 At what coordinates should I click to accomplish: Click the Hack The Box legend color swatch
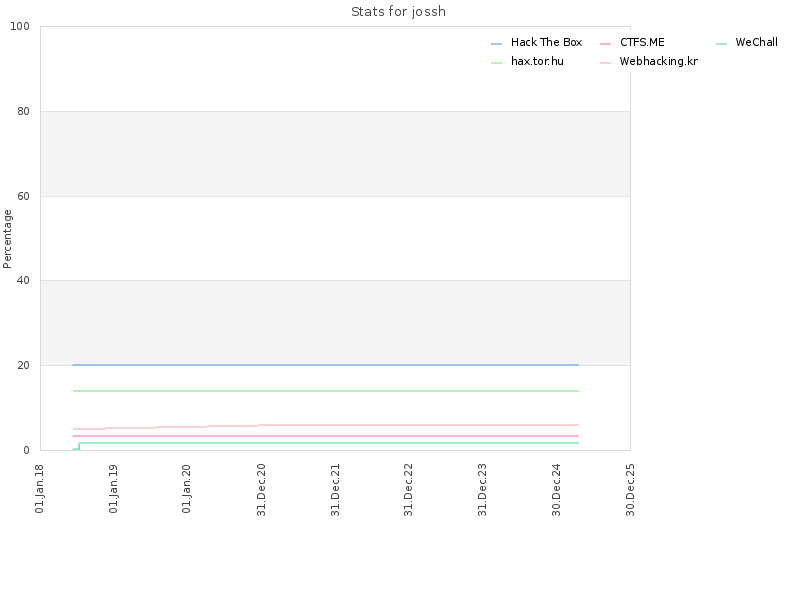click(x=496, y=44)
